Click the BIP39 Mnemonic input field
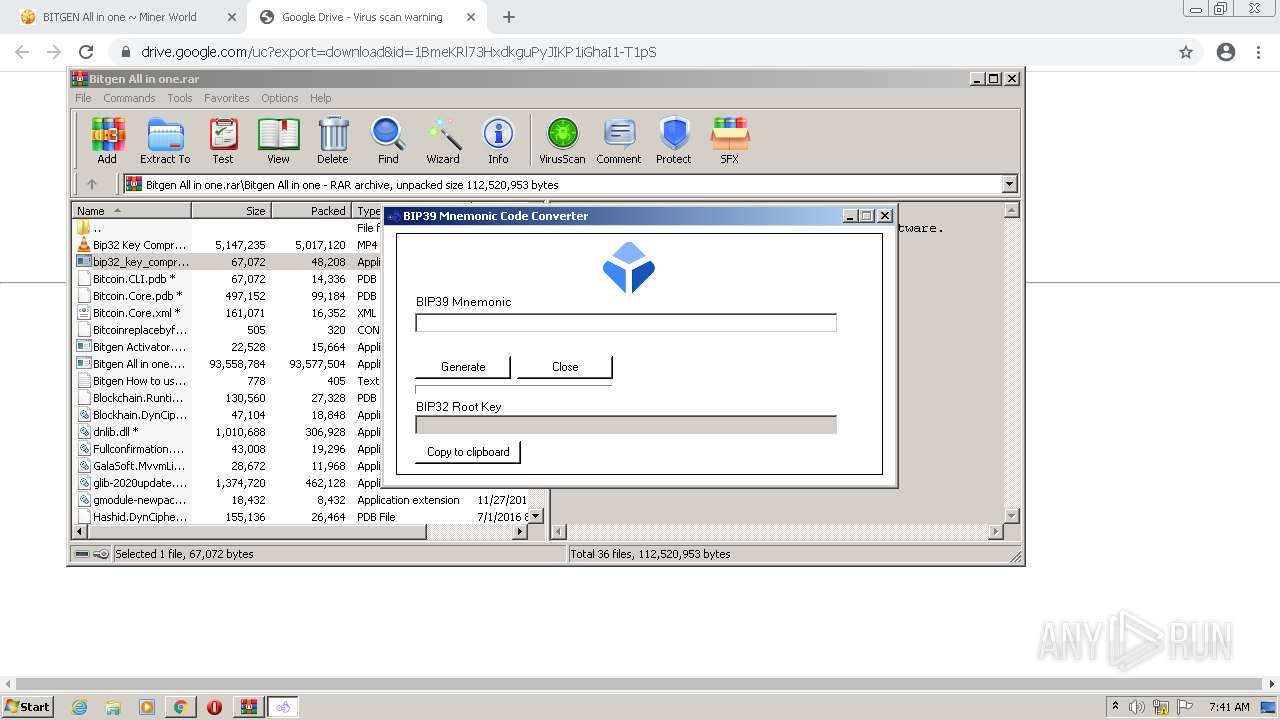This screenshot has height=720, width=1280. coord(626,322)
